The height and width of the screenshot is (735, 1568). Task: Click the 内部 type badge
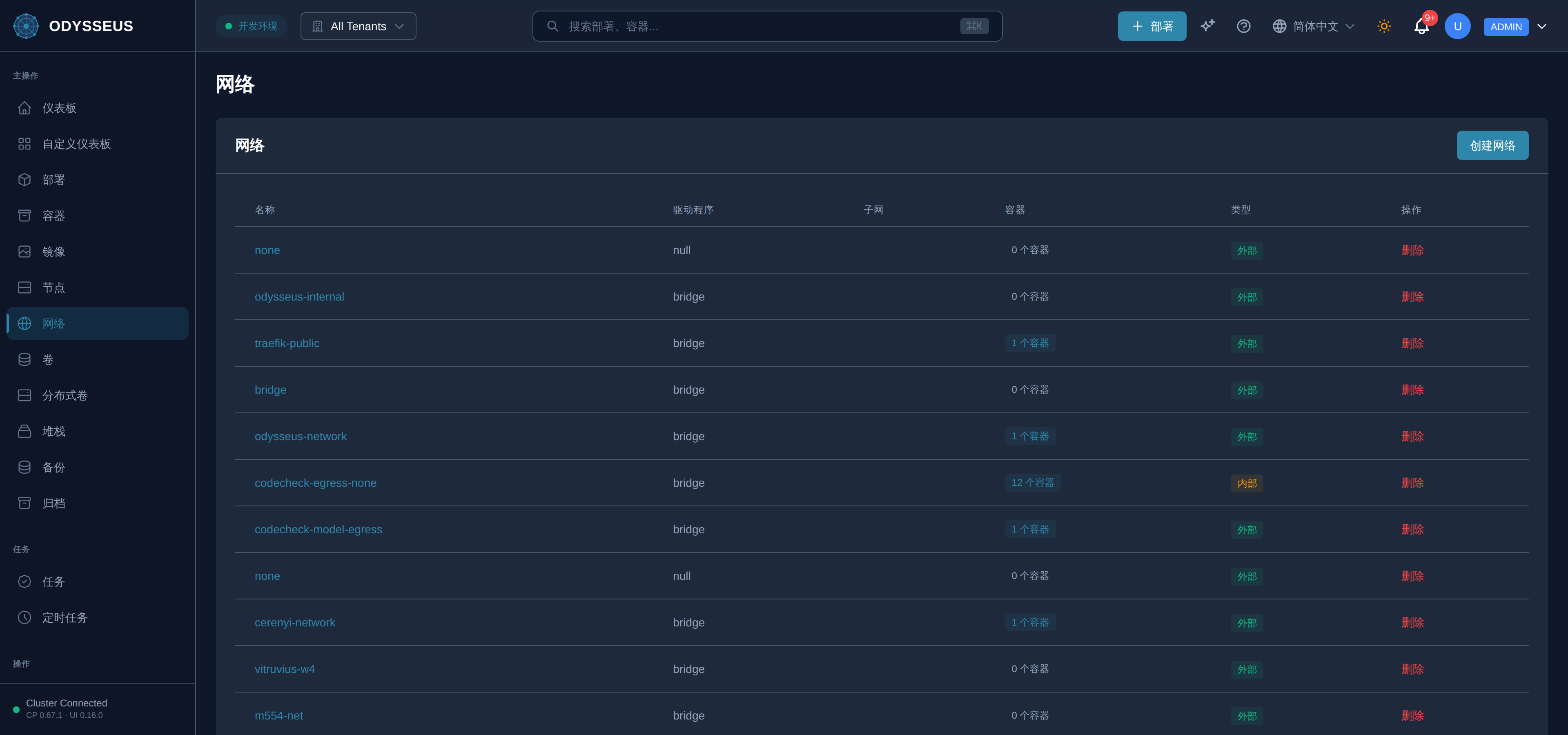1247,483
